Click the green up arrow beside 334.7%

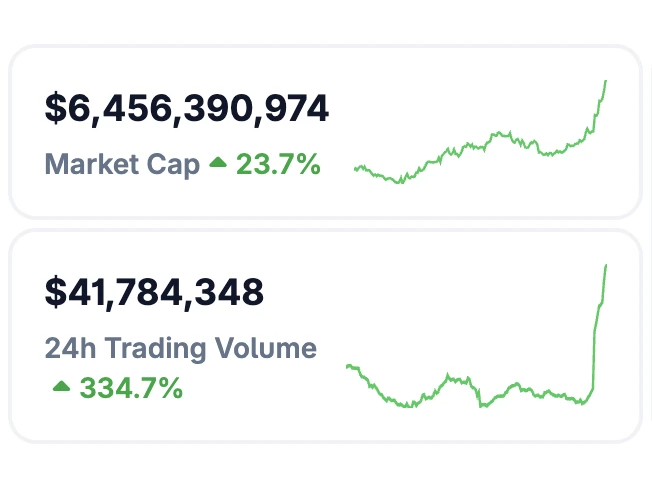click(61, 386)
